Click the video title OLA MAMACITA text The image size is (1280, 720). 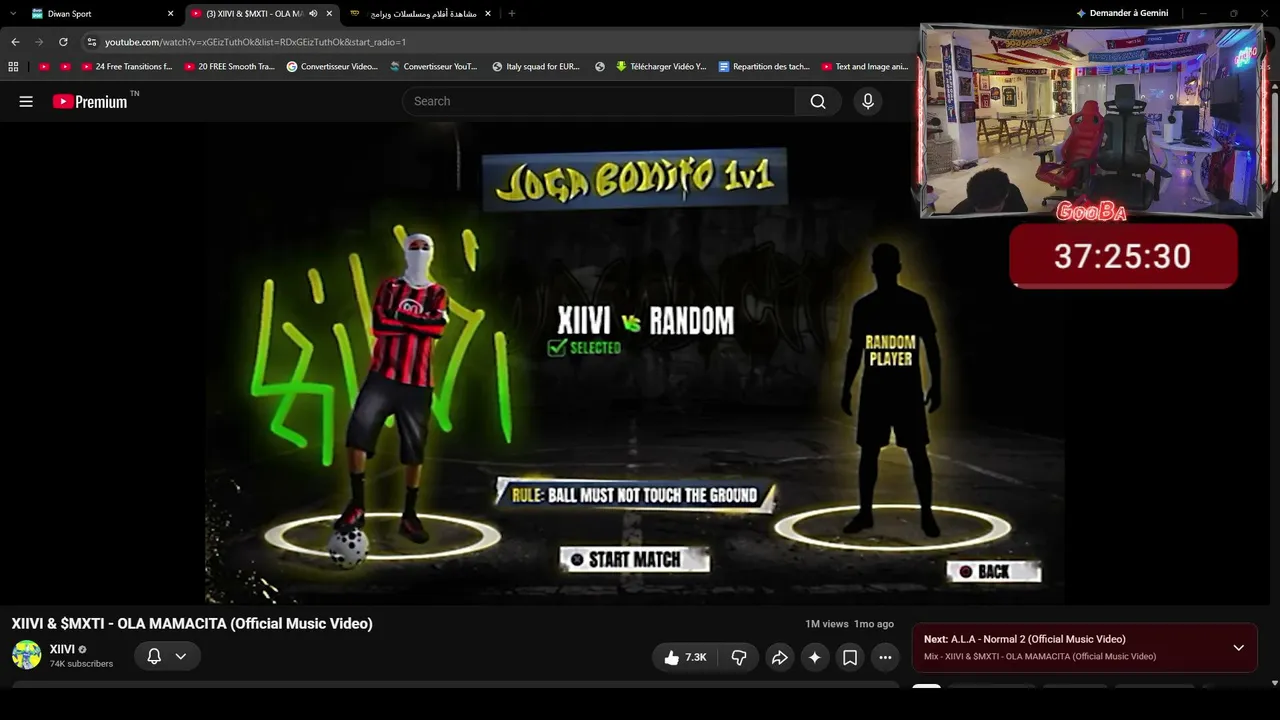pos(192,623)
